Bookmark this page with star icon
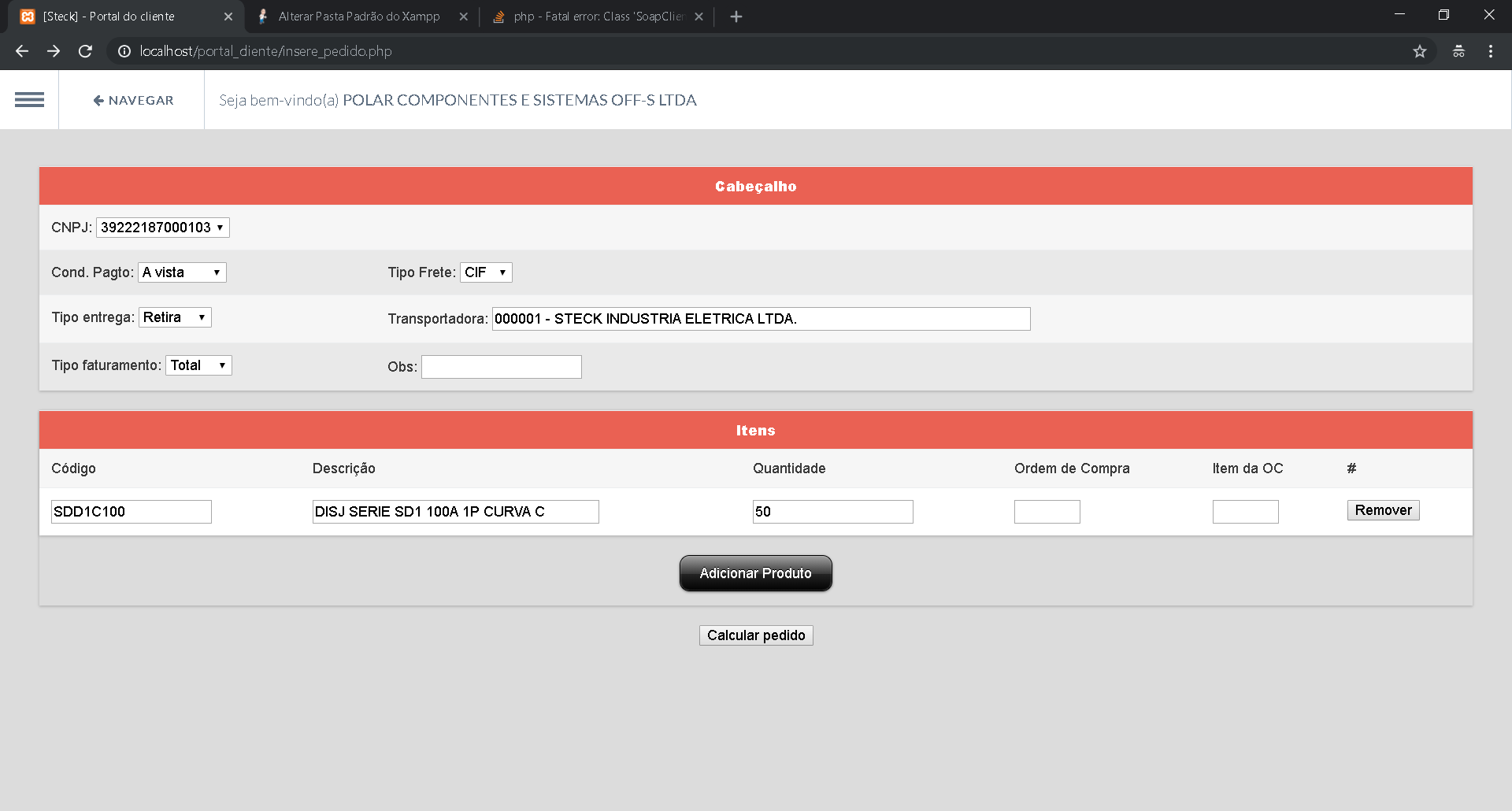 coord(1419,51)
